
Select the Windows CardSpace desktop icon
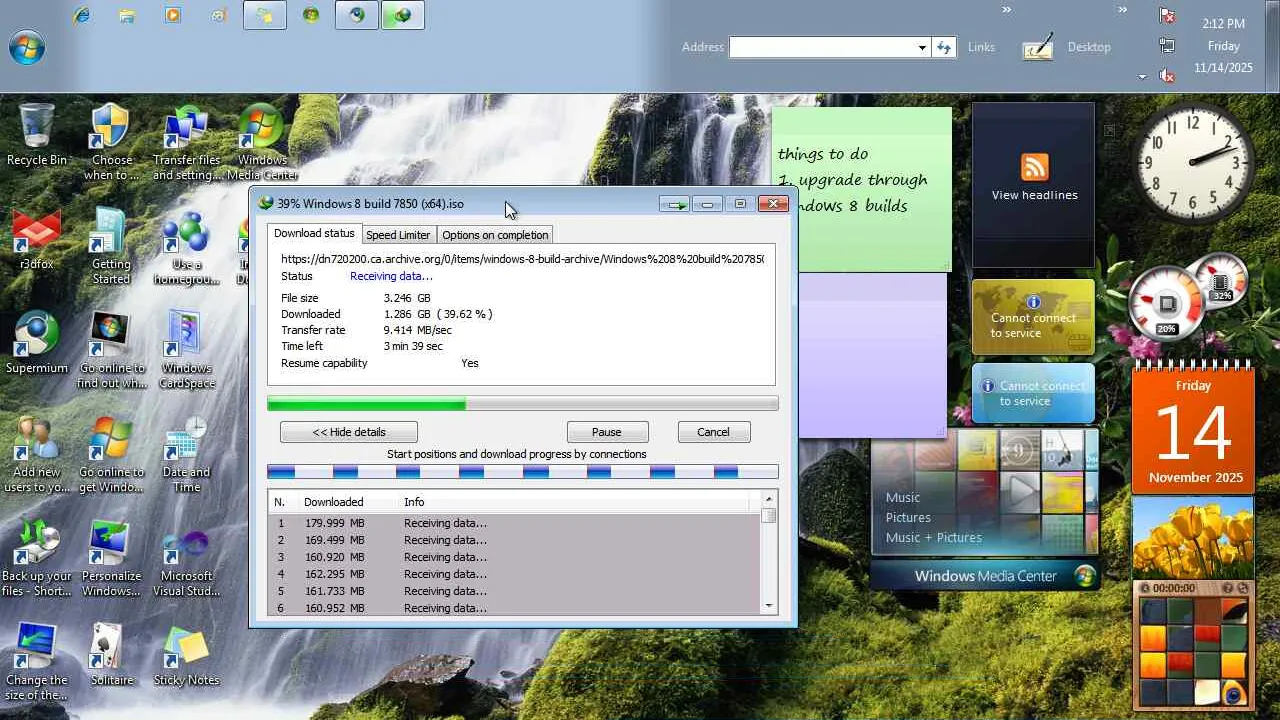click(187, 350)
